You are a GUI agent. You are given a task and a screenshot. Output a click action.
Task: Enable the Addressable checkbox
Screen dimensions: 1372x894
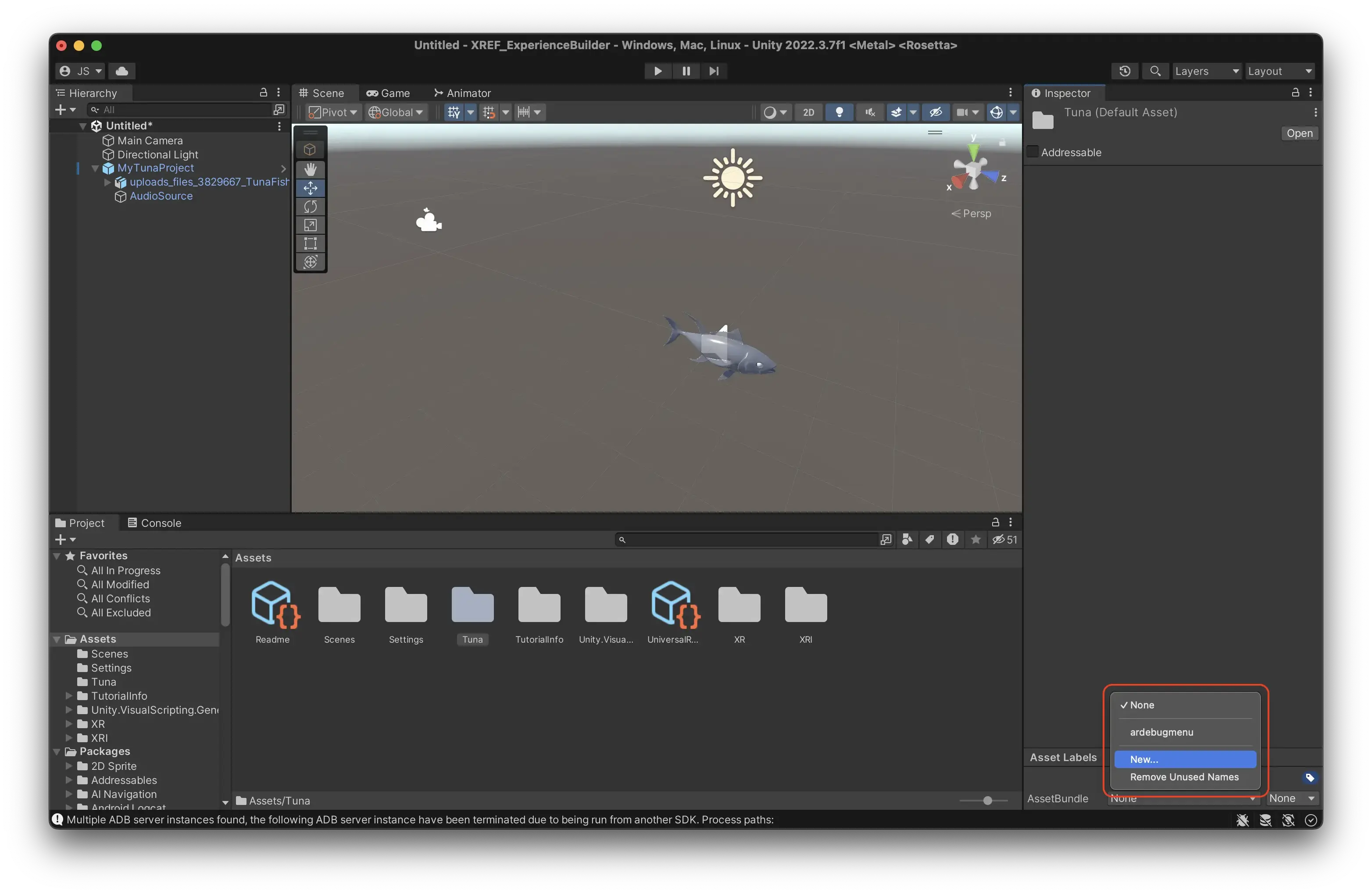click(x=1033, y=152)
